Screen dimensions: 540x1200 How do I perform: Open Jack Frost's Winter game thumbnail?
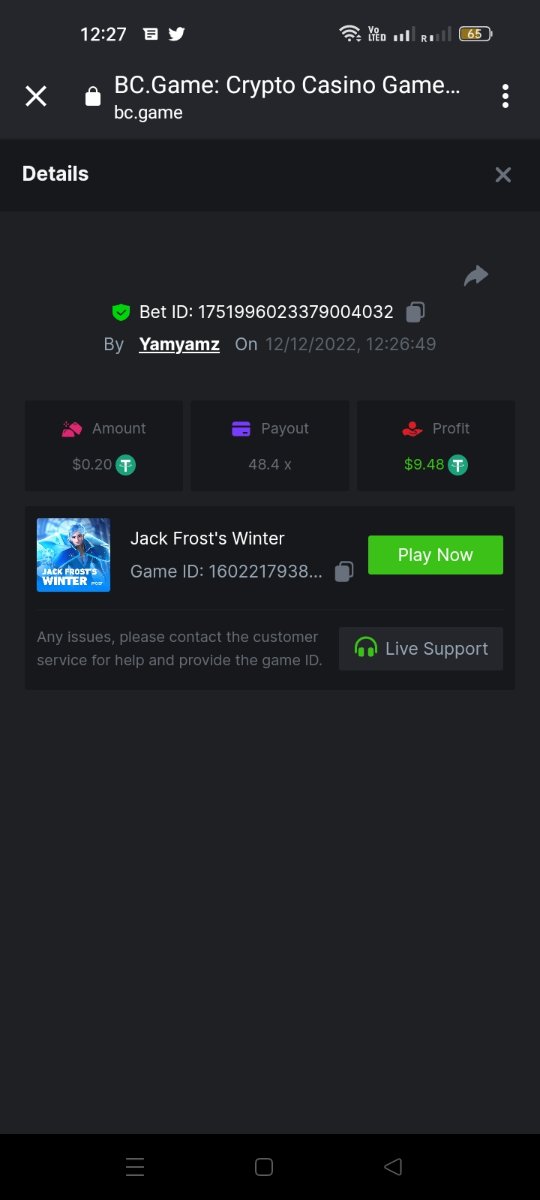(x=74, y=555)
